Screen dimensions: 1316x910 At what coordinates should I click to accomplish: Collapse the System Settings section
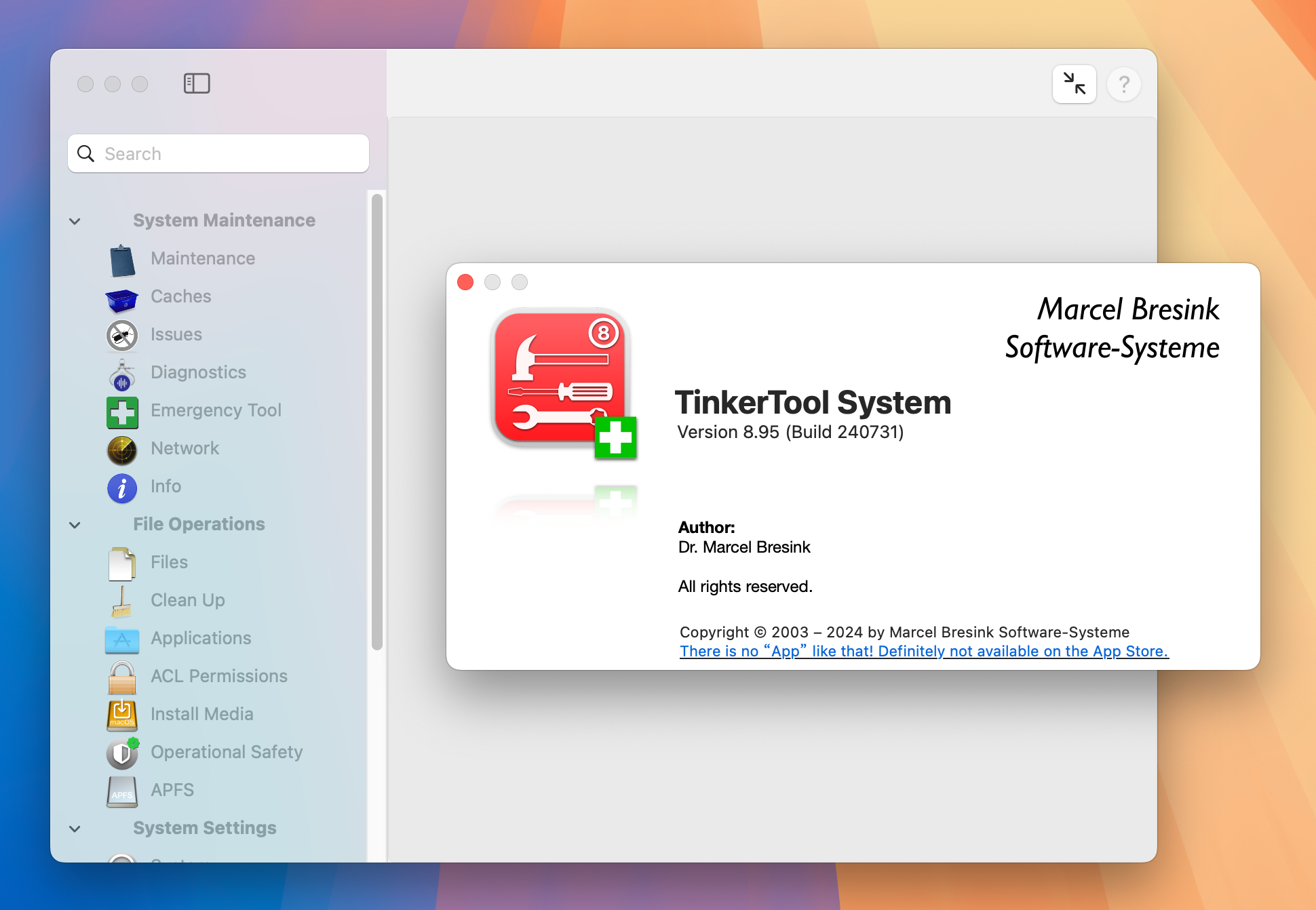pos(75,829)
